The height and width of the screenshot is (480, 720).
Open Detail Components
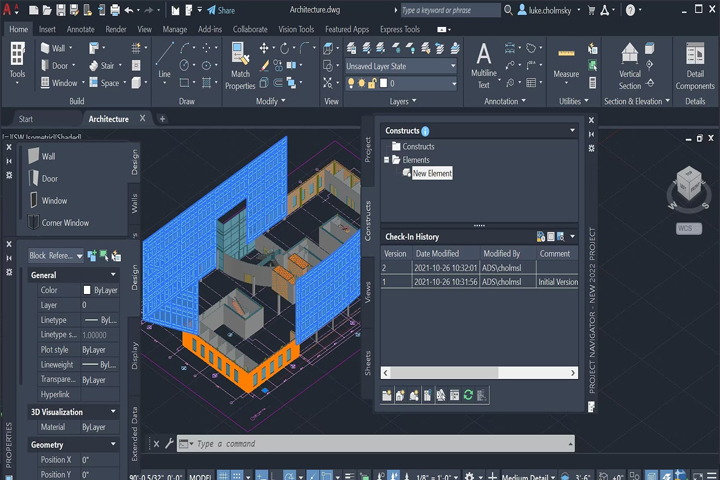695,66
